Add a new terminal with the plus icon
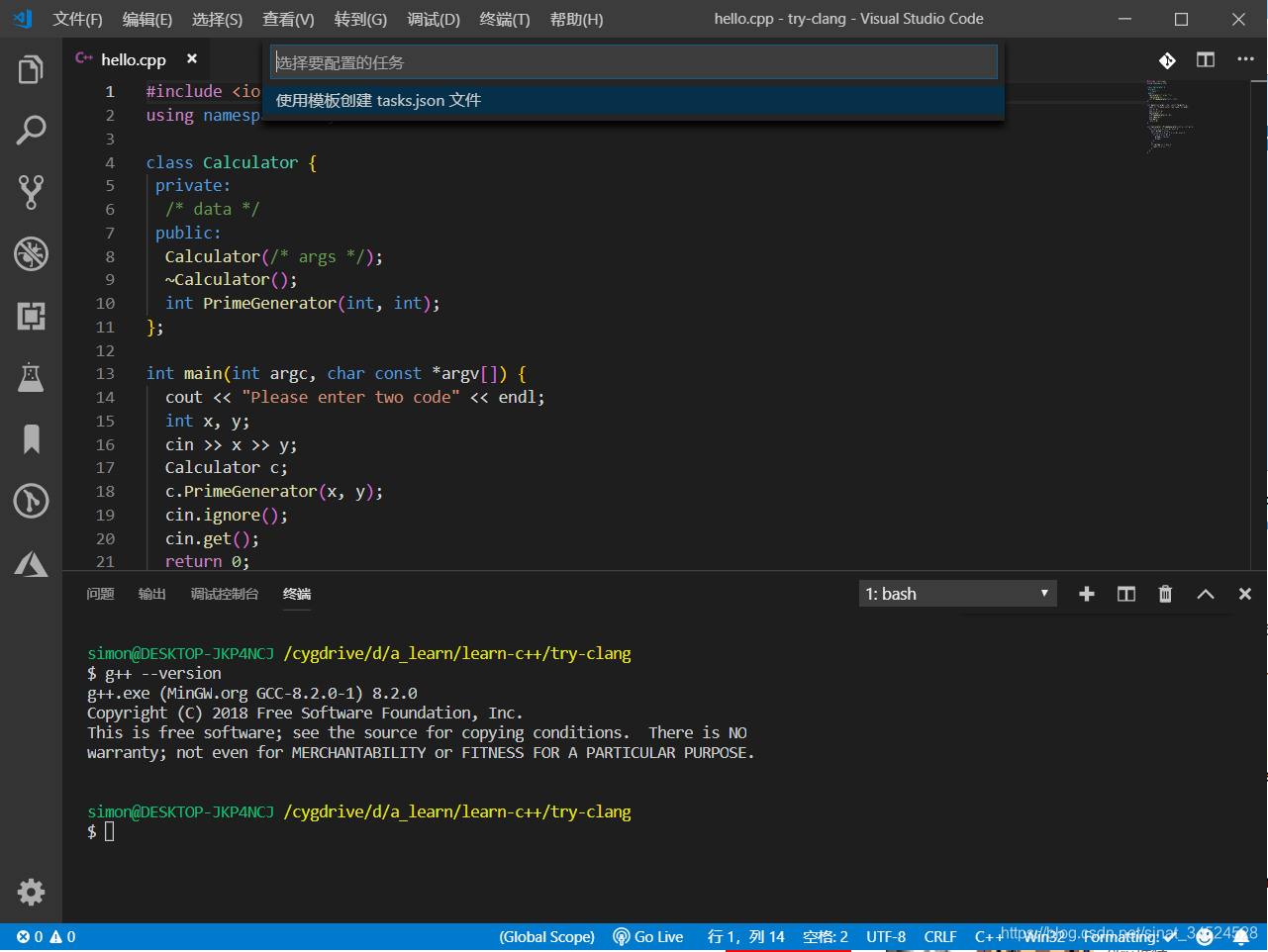1268x952 pixels. pyautogui.click(x=1087, y=594)
